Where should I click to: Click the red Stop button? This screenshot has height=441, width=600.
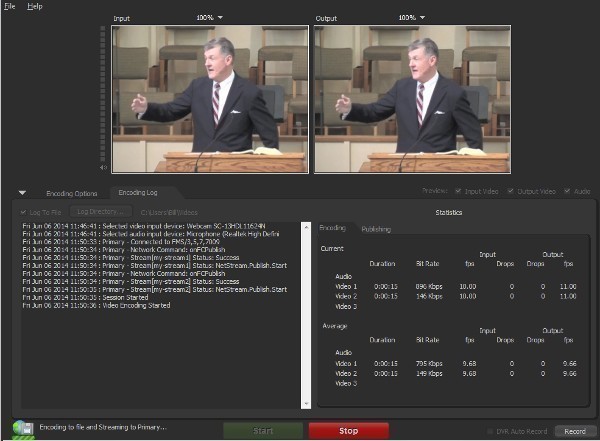pyautogui.click(x=349, y=431)
